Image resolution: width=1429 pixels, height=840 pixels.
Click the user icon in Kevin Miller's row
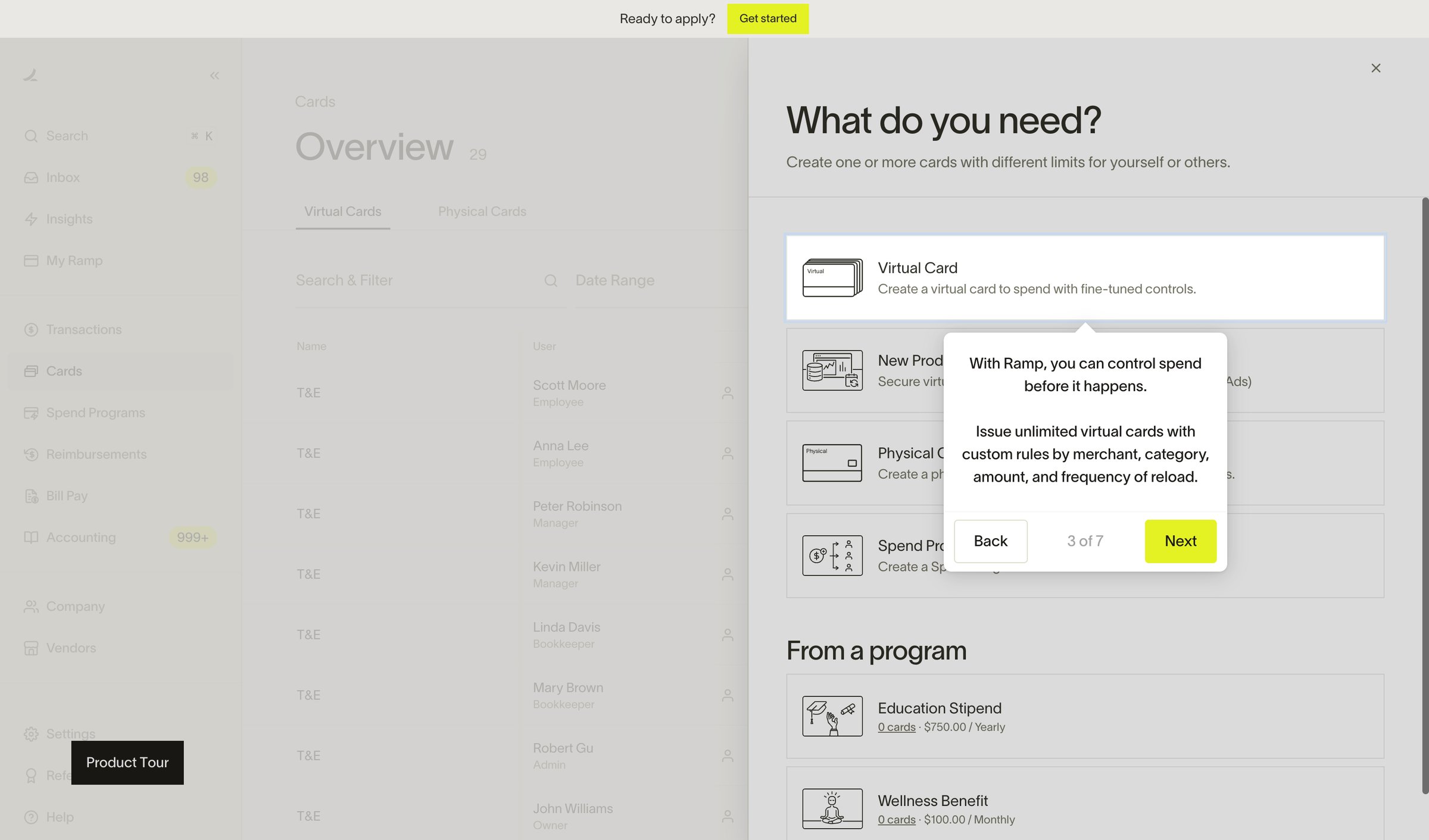pyautogui.click(x=728, y=574)
